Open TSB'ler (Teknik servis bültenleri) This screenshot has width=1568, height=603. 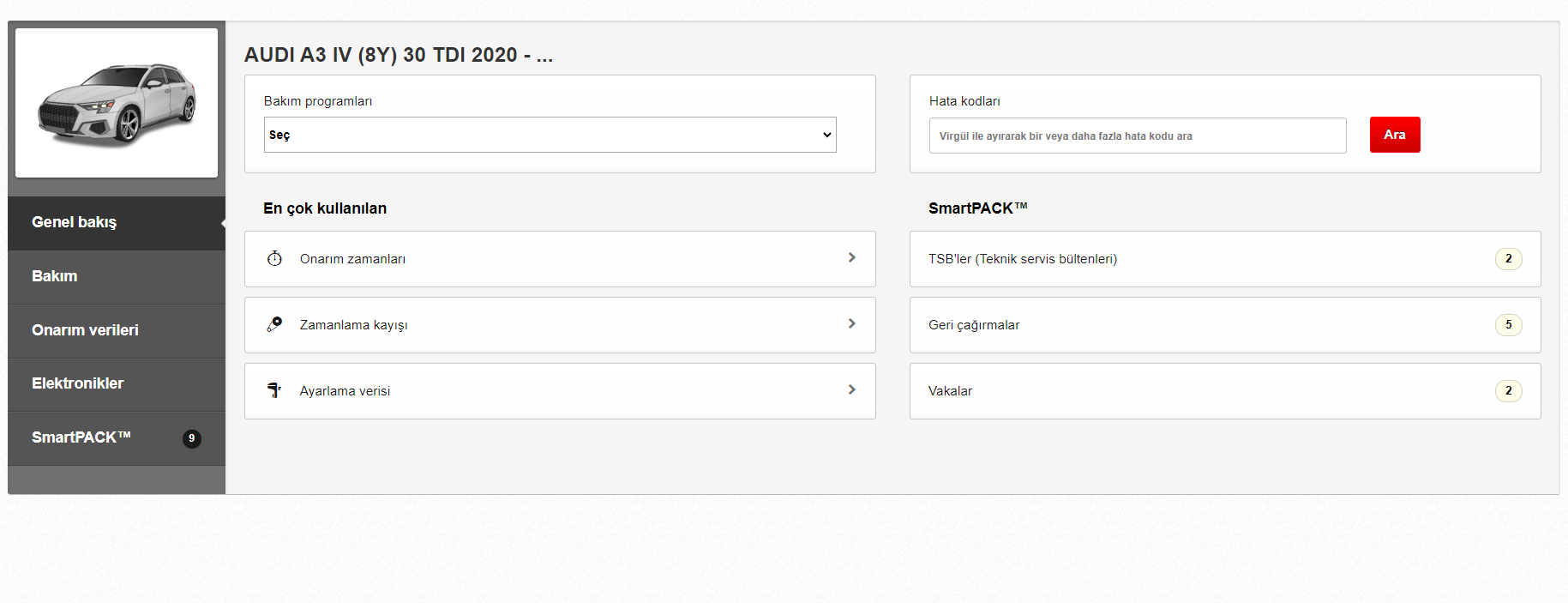(x=1225, y=259)
